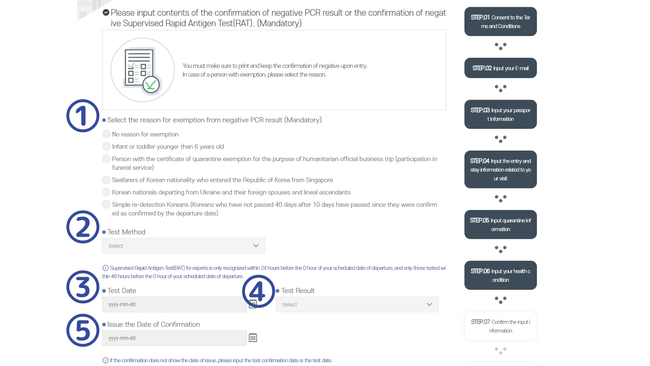Click the document checklist illustration icon

tap(143, 70)
